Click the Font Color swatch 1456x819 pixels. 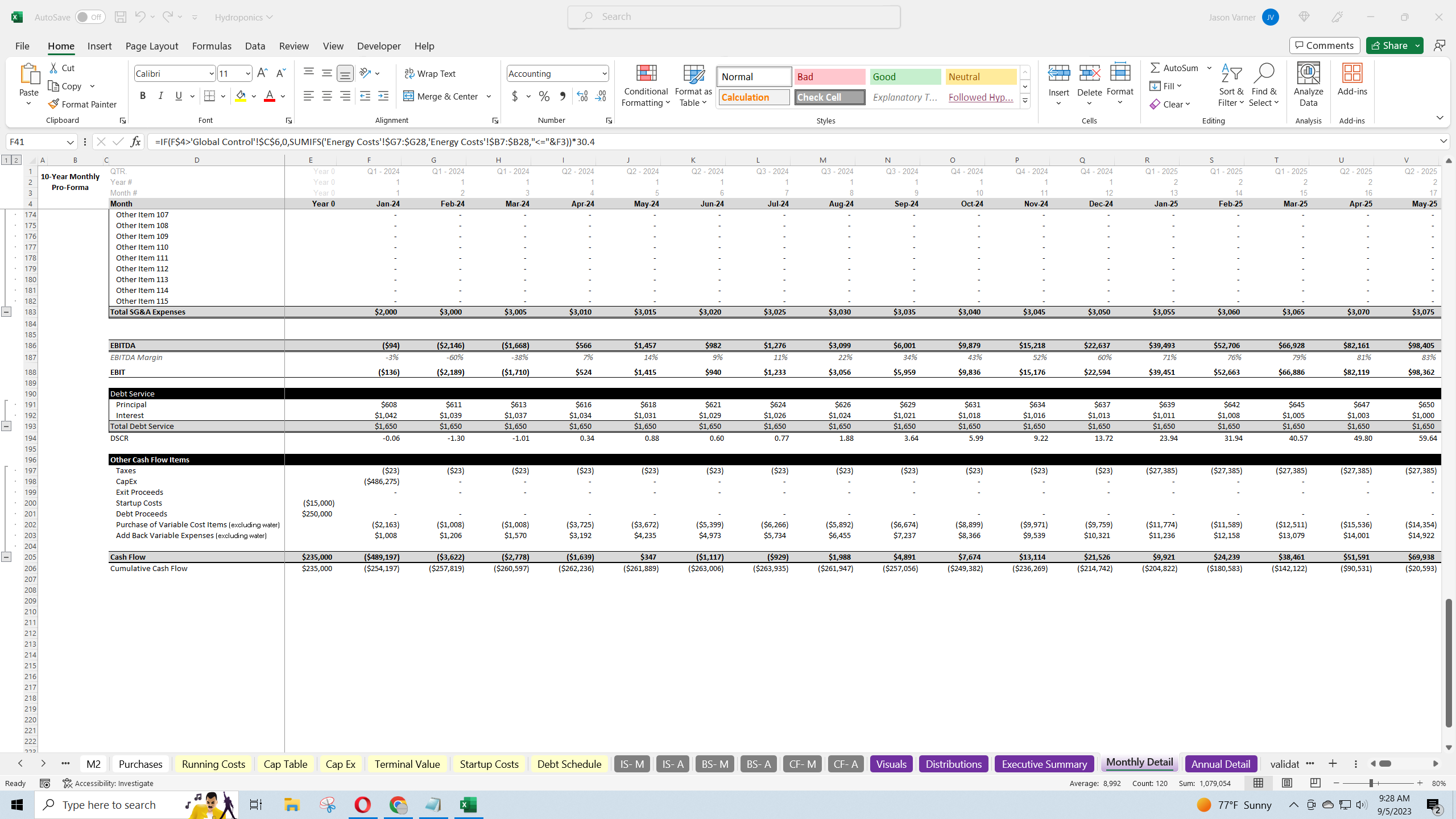(x=270, y=96)
